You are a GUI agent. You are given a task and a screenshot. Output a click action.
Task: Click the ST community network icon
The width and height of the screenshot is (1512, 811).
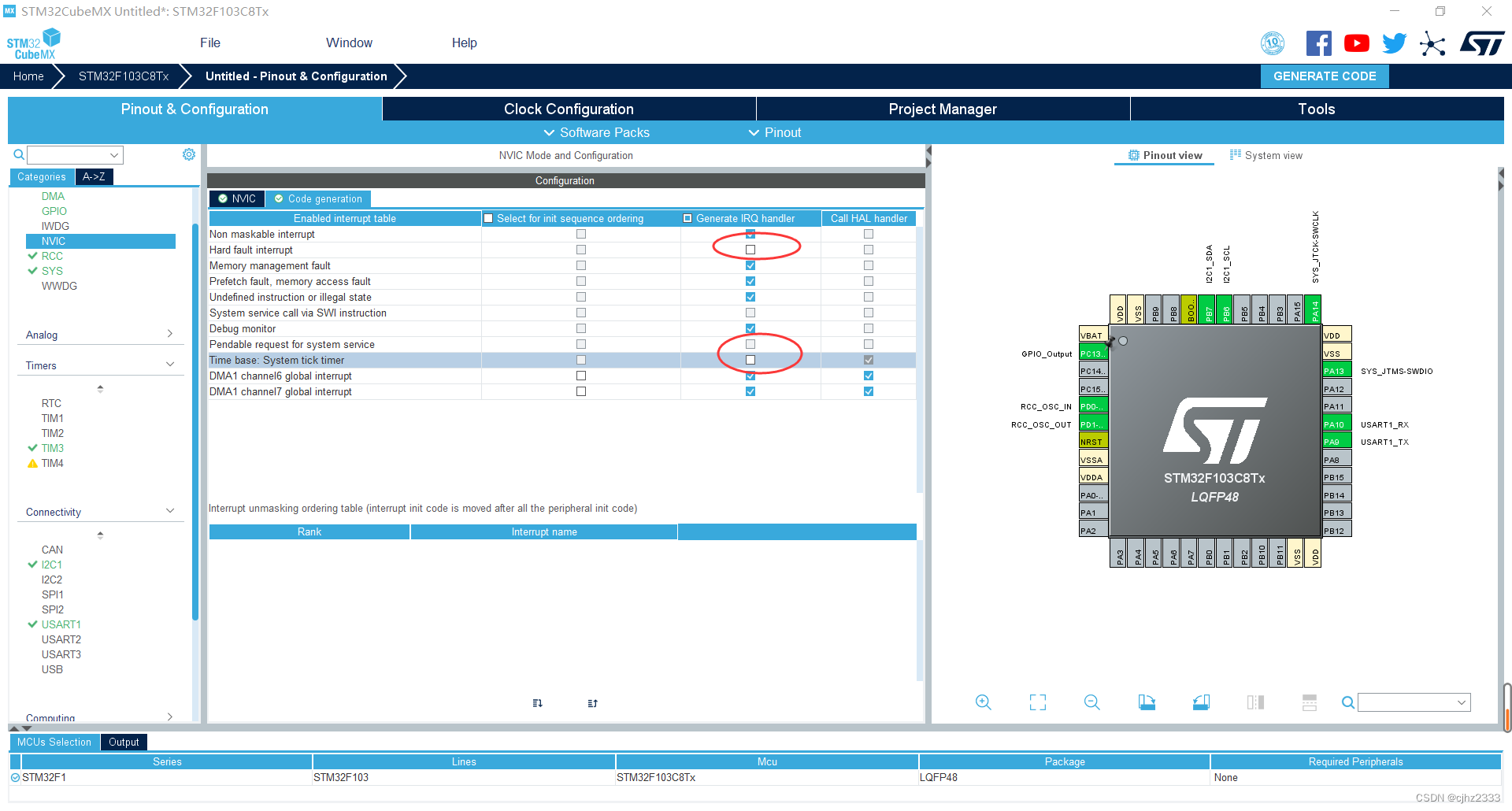tap(1432, 43)
